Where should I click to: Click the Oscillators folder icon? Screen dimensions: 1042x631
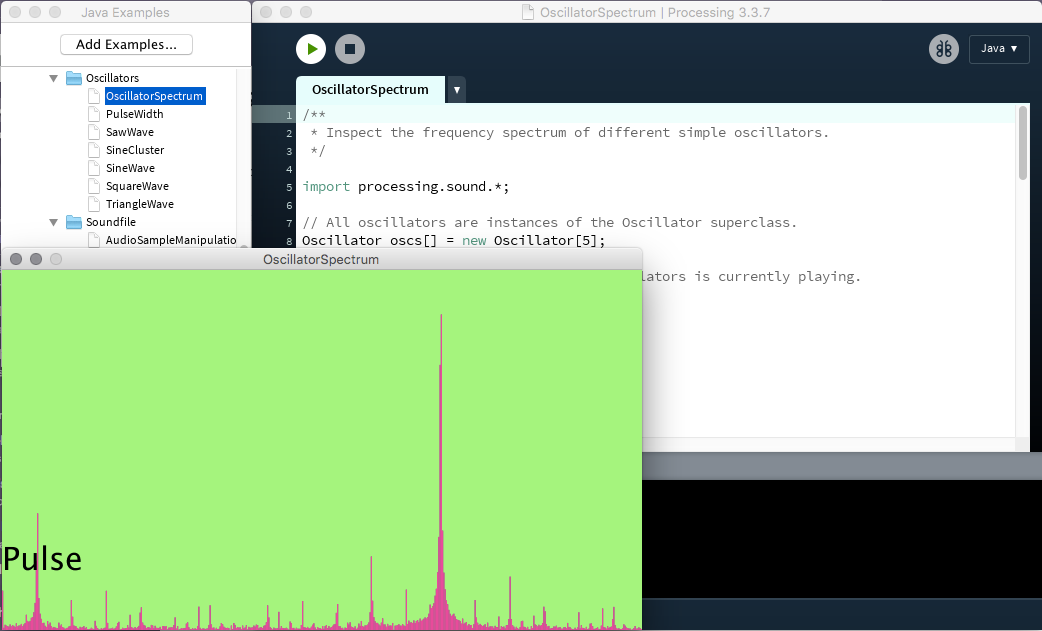pos(74,78)
